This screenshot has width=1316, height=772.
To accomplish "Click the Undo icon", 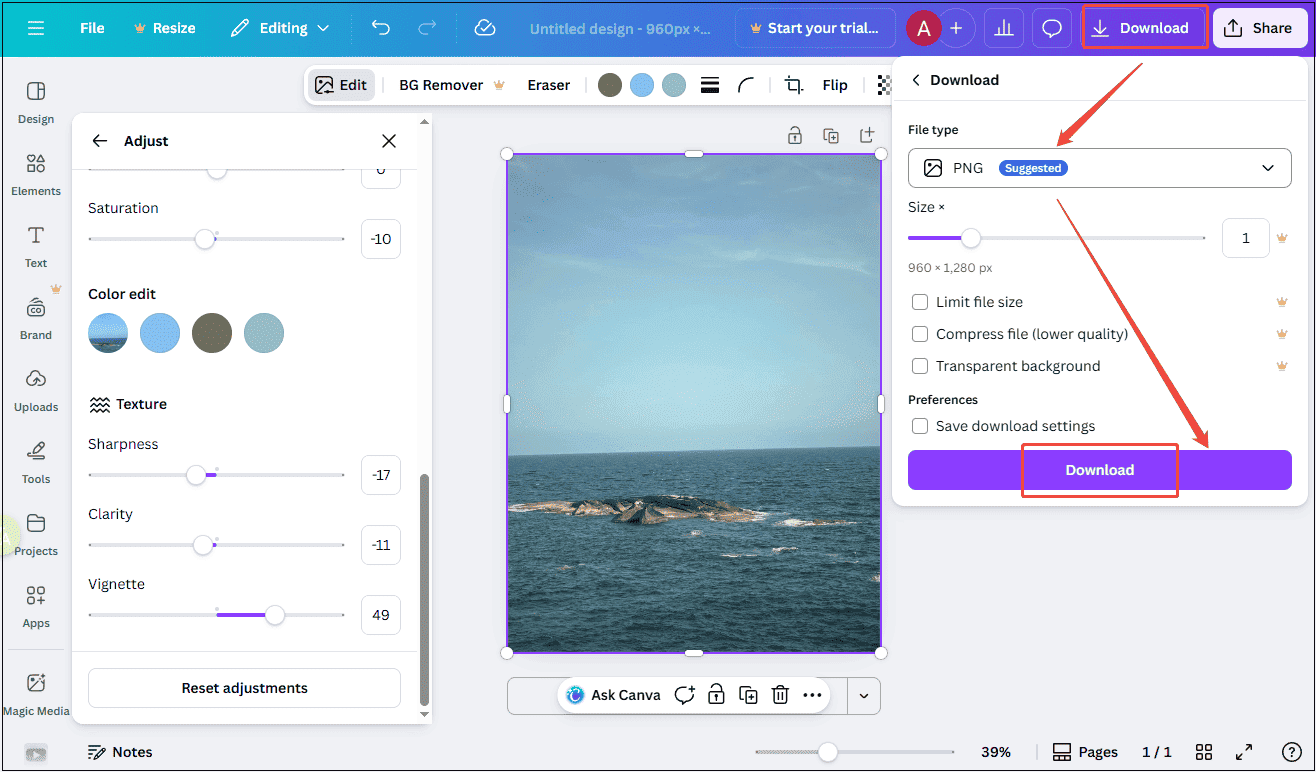I will point(380,28).
